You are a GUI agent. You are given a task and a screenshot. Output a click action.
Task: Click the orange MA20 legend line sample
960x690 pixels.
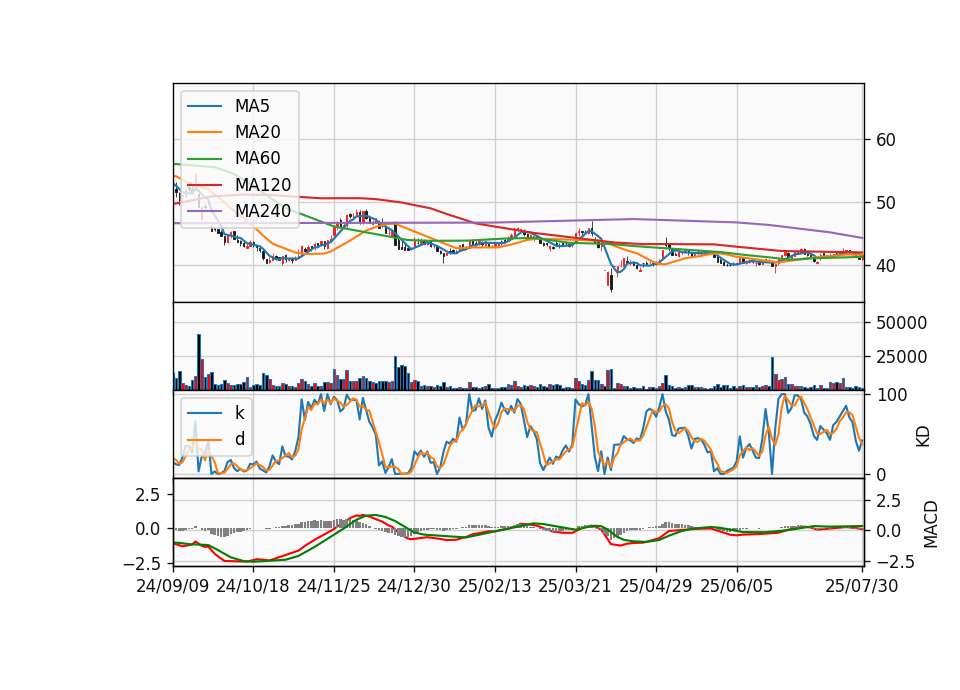click(x=204, y=132)
